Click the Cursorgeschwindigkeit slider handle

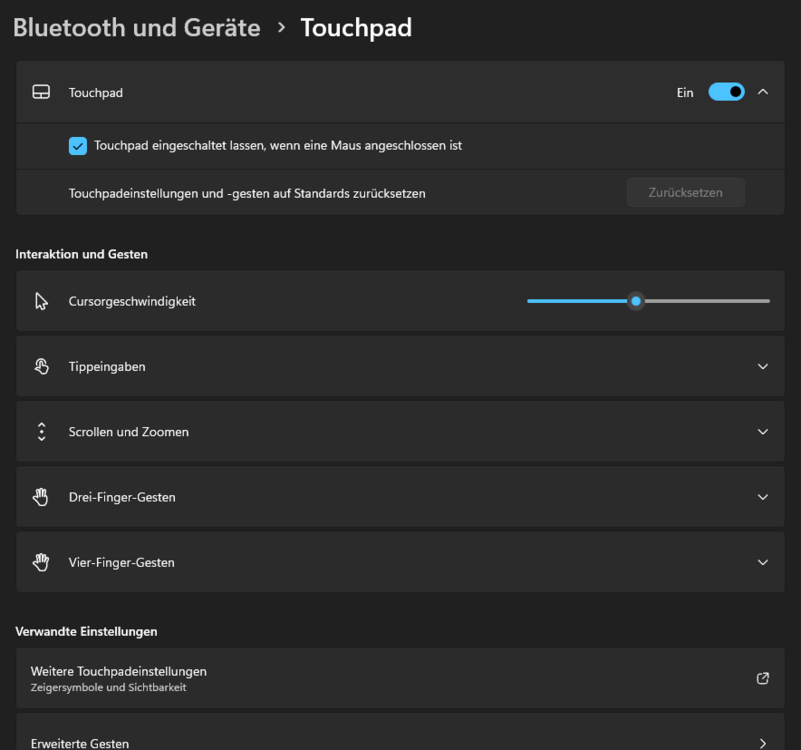[636, 301]
